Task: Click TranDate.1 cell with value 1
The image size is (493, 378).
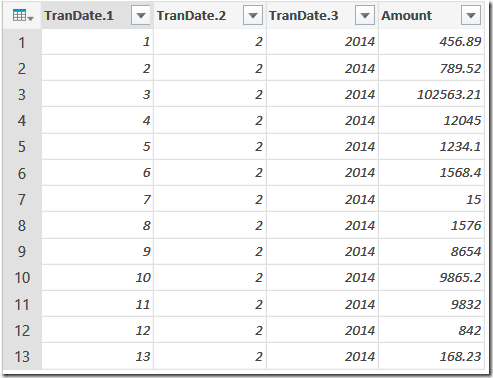Action: (x=97, y=42)
